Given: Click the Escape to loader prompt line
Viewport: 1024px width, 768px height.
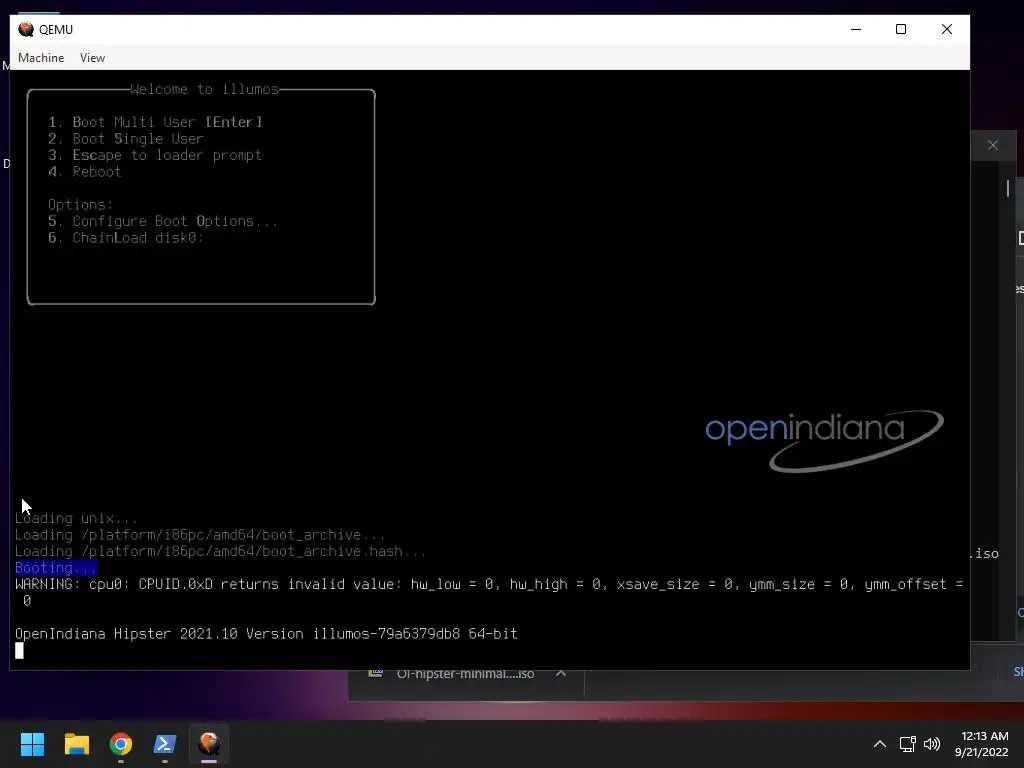Looking at the screenshot, I should tap(155, 155).
